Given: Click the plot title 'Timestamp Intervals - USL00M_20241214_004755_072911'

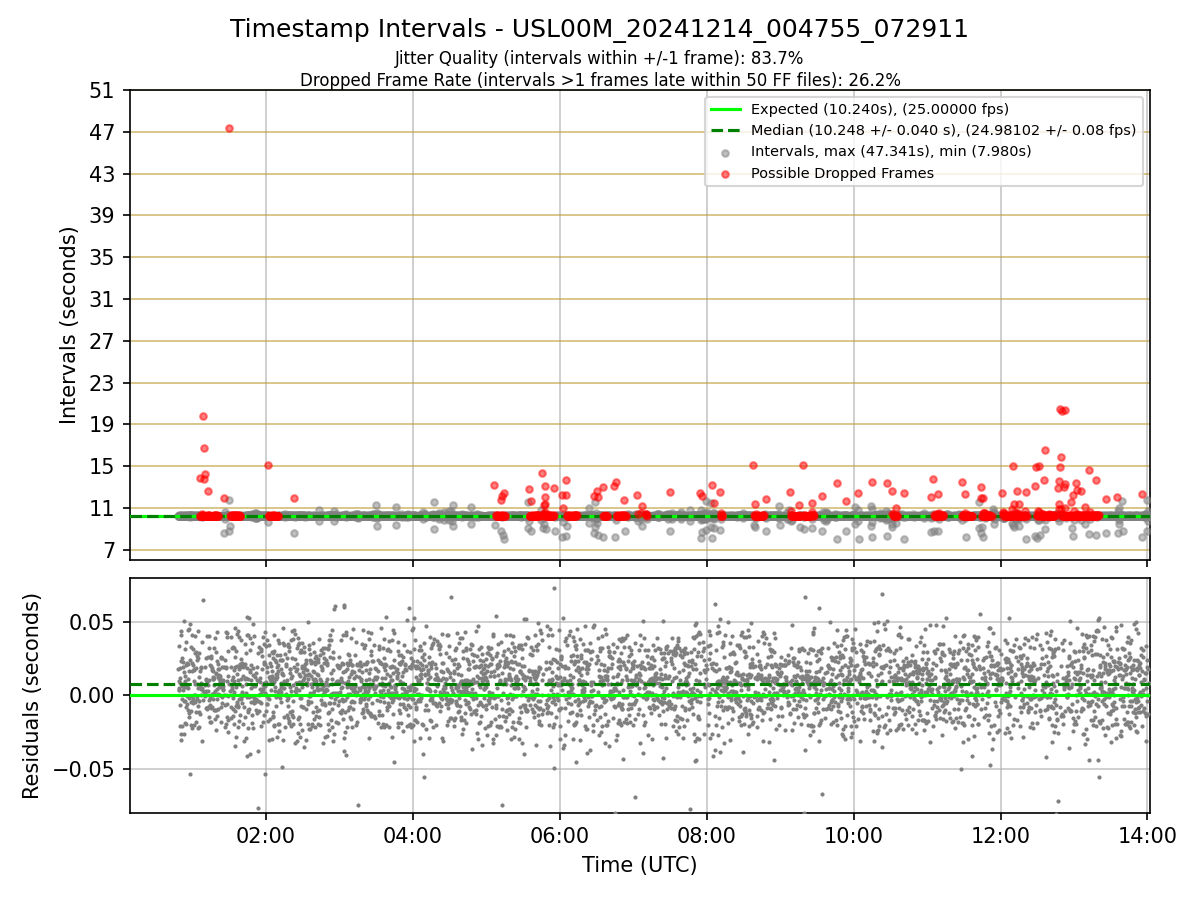Looking at the screenshot, I should coord(599,29).
